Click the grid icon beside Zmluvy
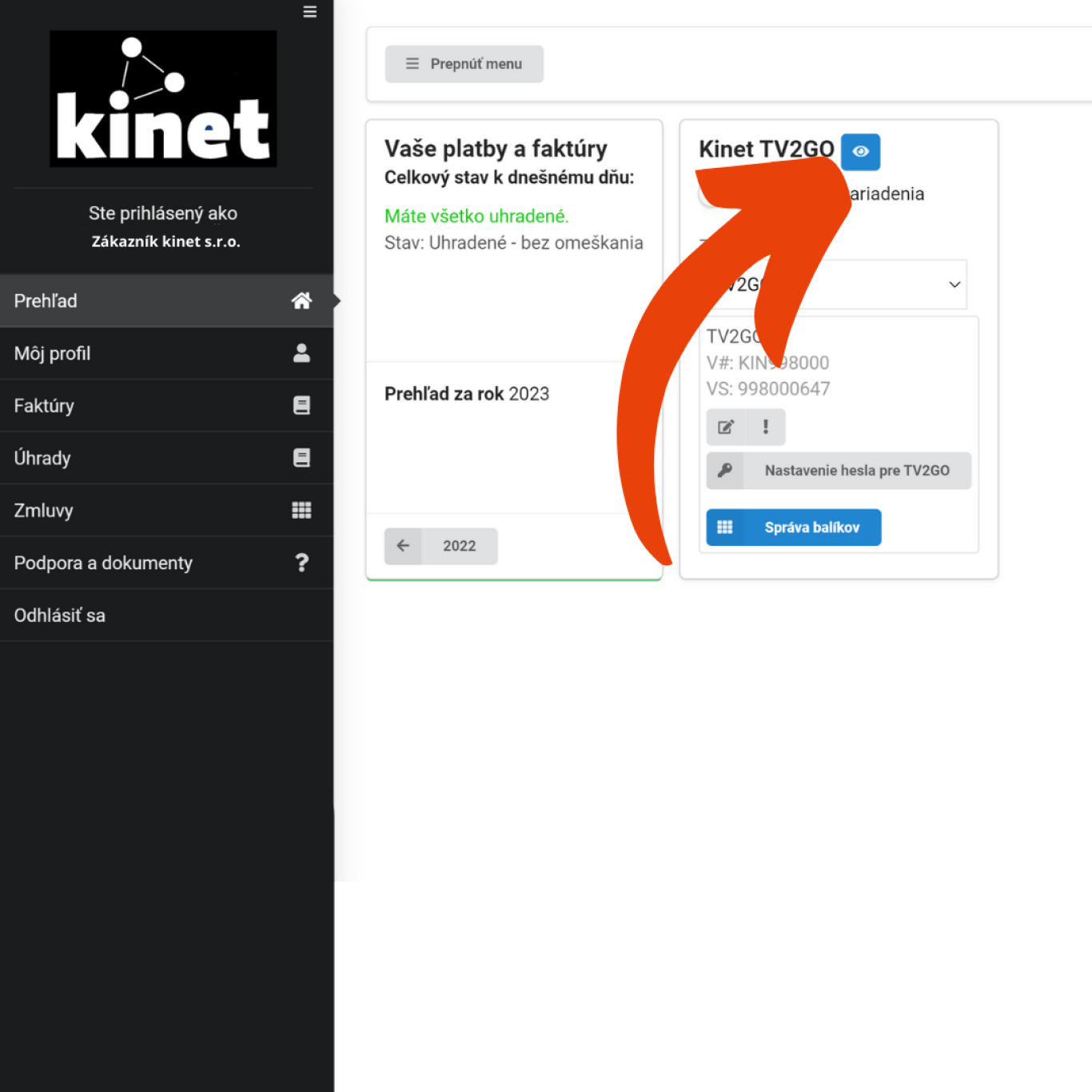The height and width of the screenshot is (1092, 1092). (x=301, y=510)
